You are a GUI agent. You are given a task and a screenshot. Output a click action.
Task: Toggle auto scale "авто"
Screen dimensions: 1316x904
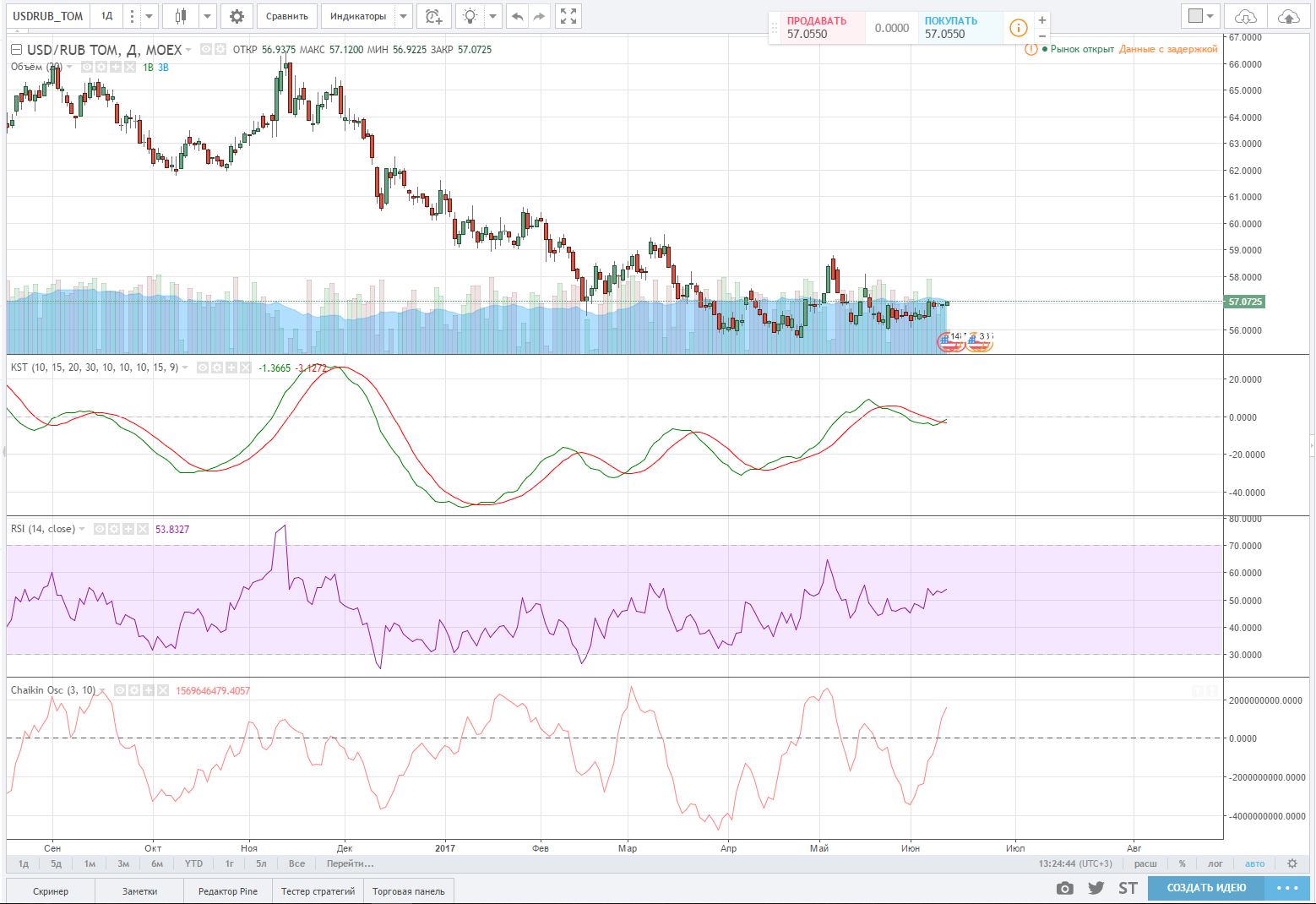click(x=1254, y=863)
